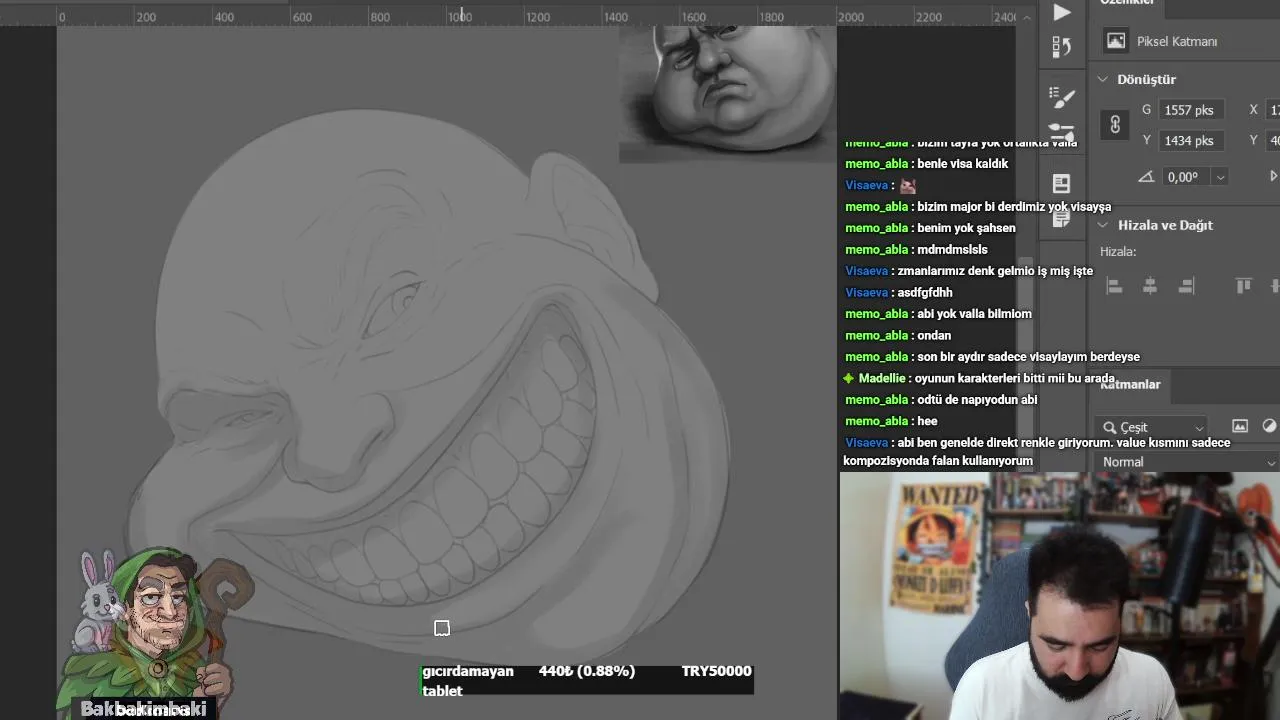Click the 440₺ (0.88%) progress text
This screenshot has height=720, width=1280.
(x=587, y=672)
